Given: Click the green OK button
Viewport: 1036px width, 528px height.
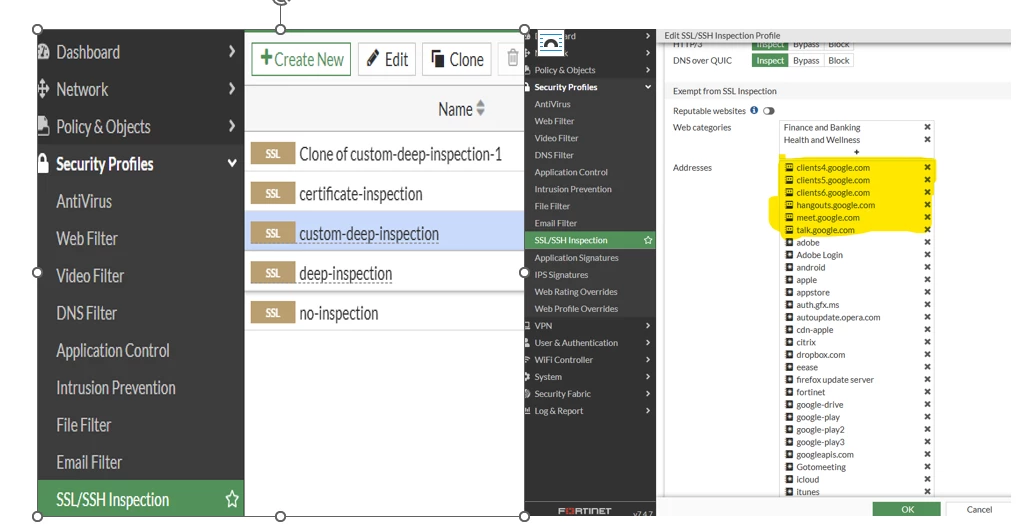Looking at the screenshot, I should [906, 509].
